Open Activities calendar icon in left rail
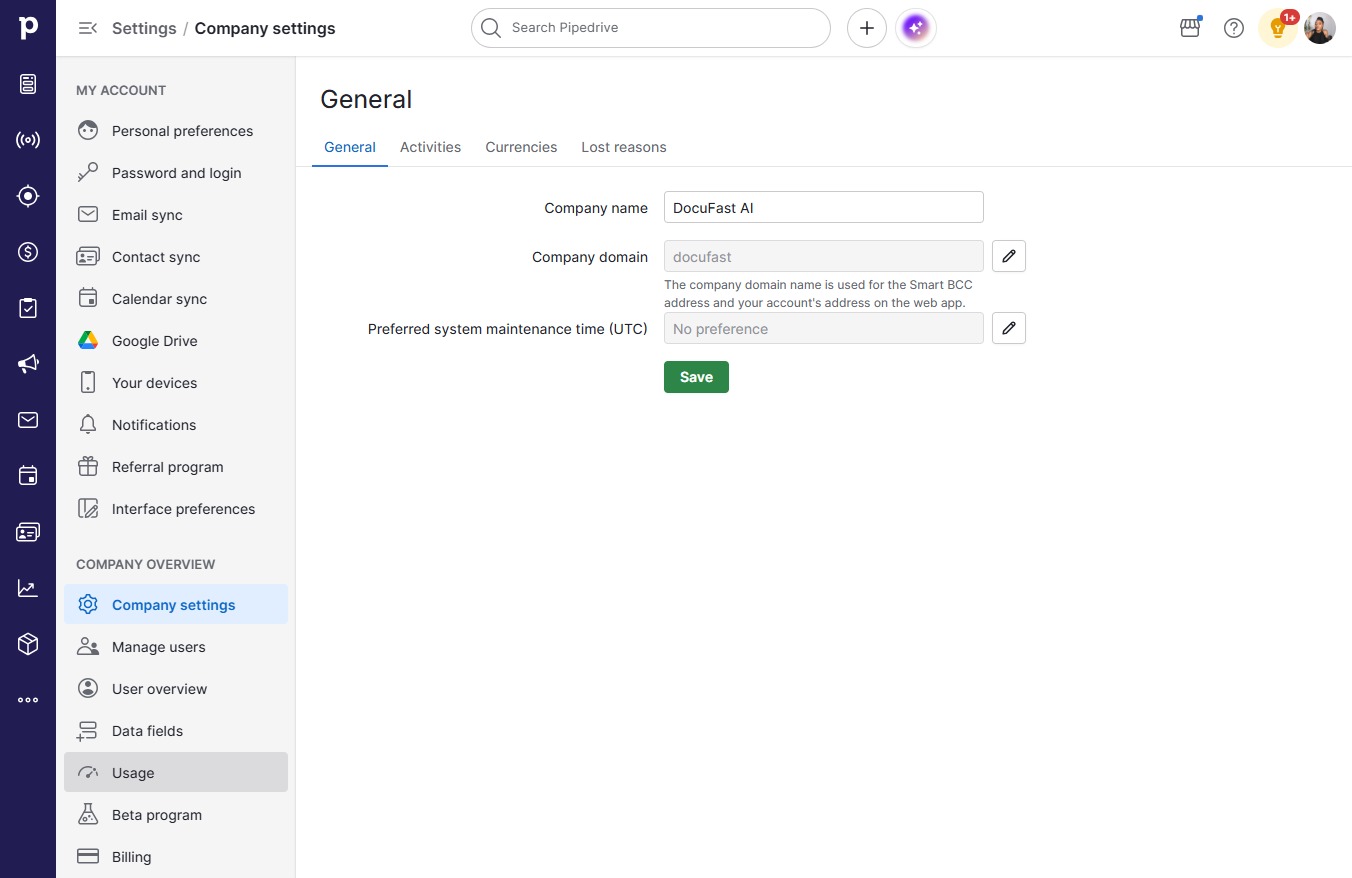Screen dimensions: 1352x878 (x=28, y=476)
